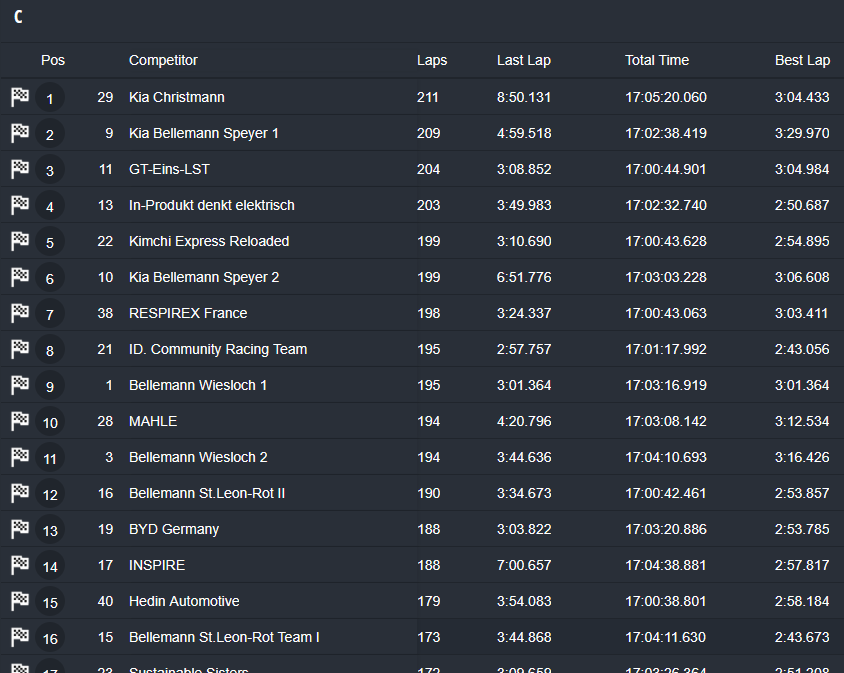This screenshot has height=673, width=844.
Task: Click the finish flag for Hedin Automotive
Action: (x=20, y=601)
